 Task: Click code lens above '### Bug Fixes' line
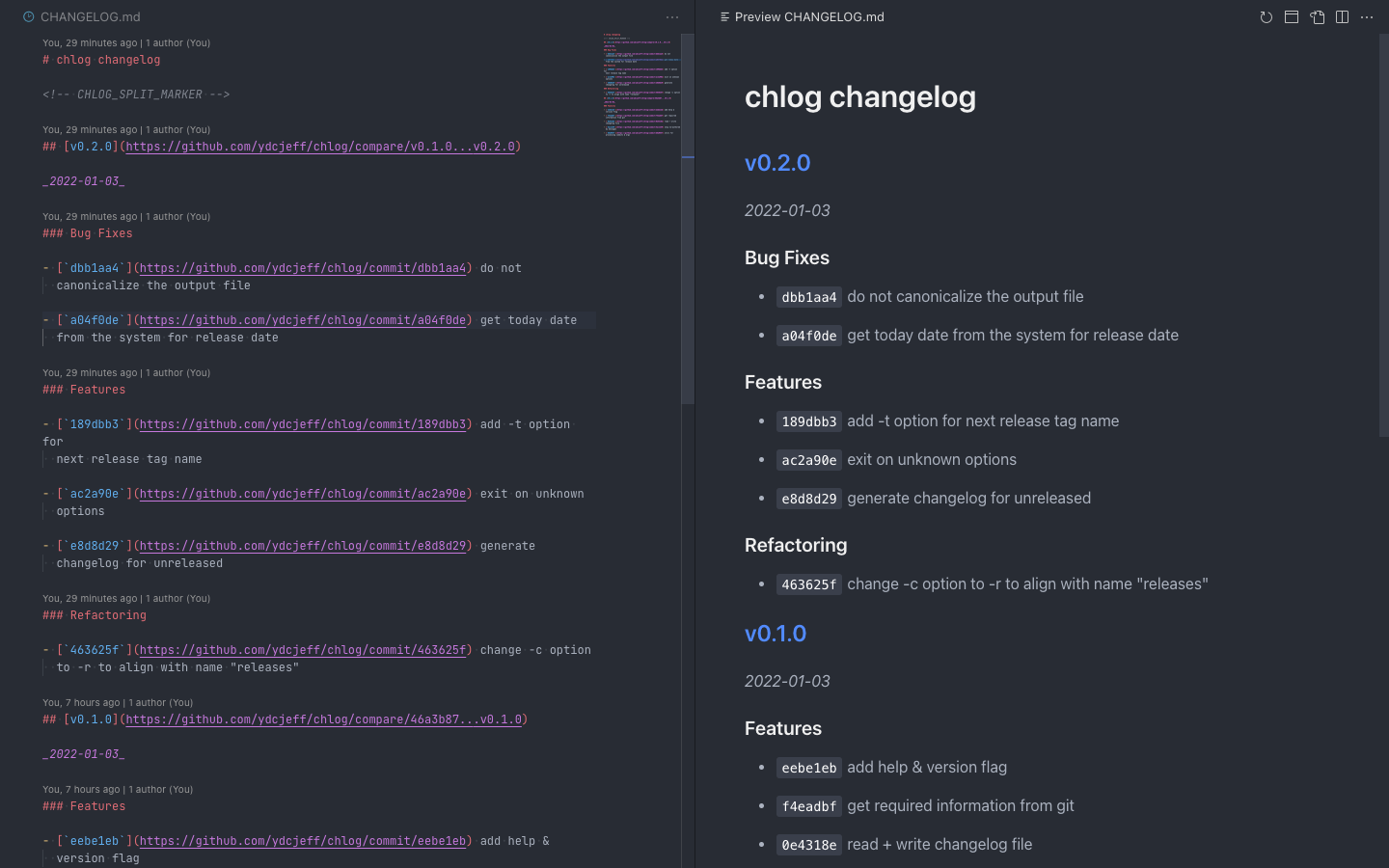126,217
